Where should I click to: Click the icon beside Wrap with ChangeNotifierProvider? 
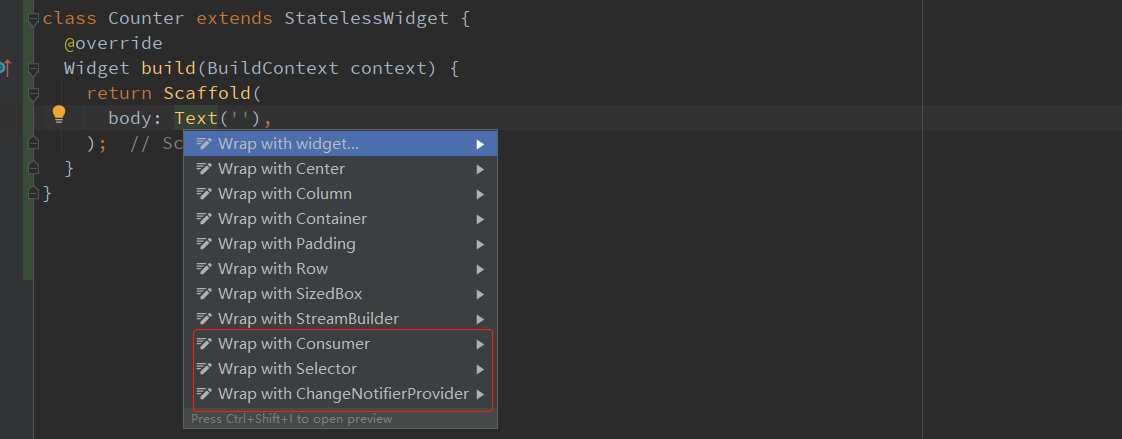[x=204, y=394]
